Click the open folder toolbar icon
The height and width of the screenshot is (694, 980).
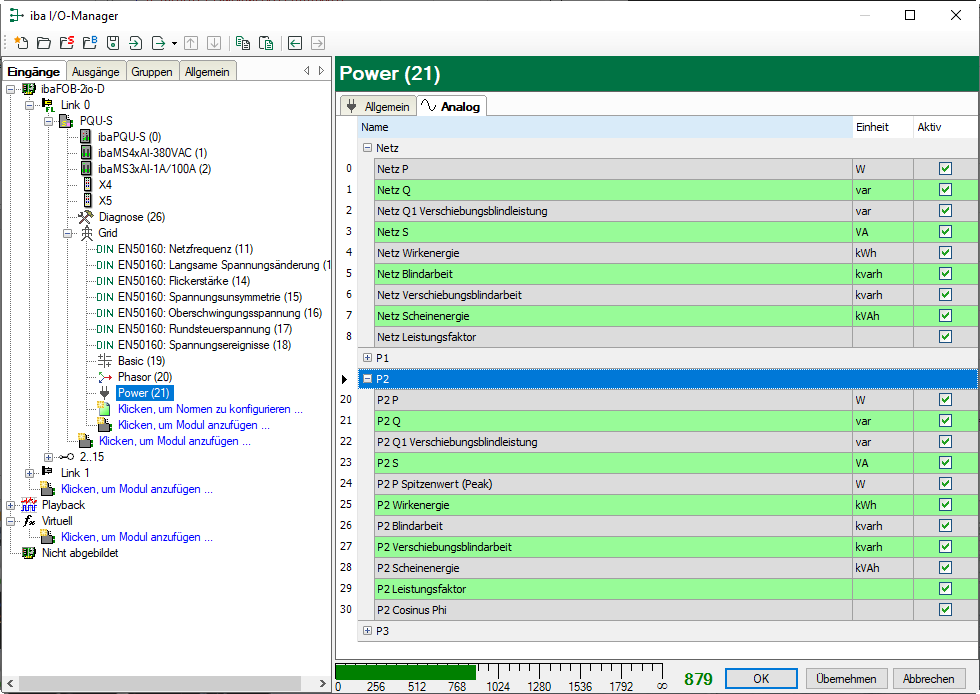point(43,43)
